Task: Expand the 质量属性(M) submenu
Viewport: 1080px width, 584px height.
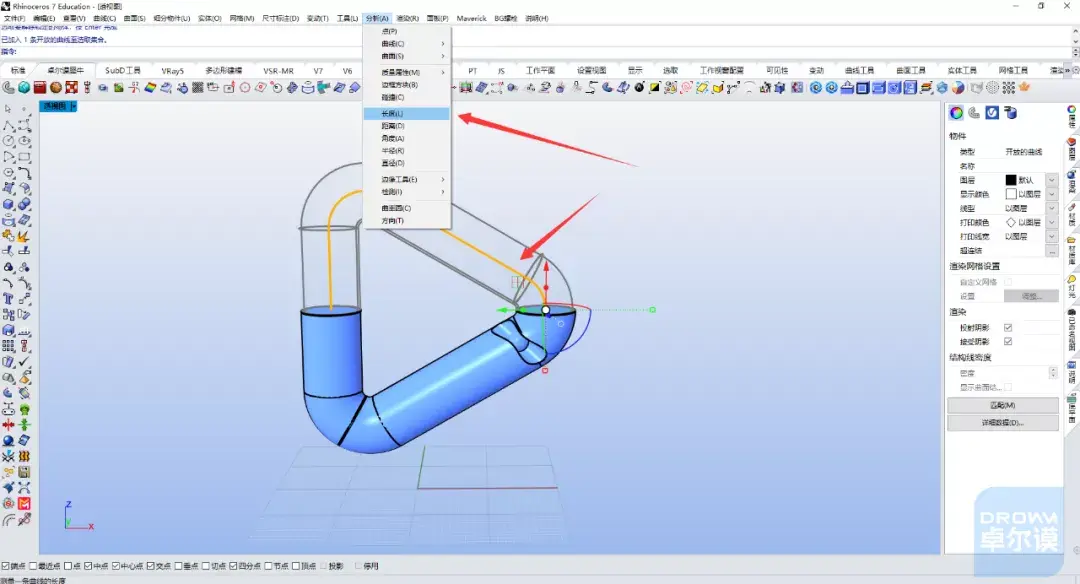Action: pos(406,72)
